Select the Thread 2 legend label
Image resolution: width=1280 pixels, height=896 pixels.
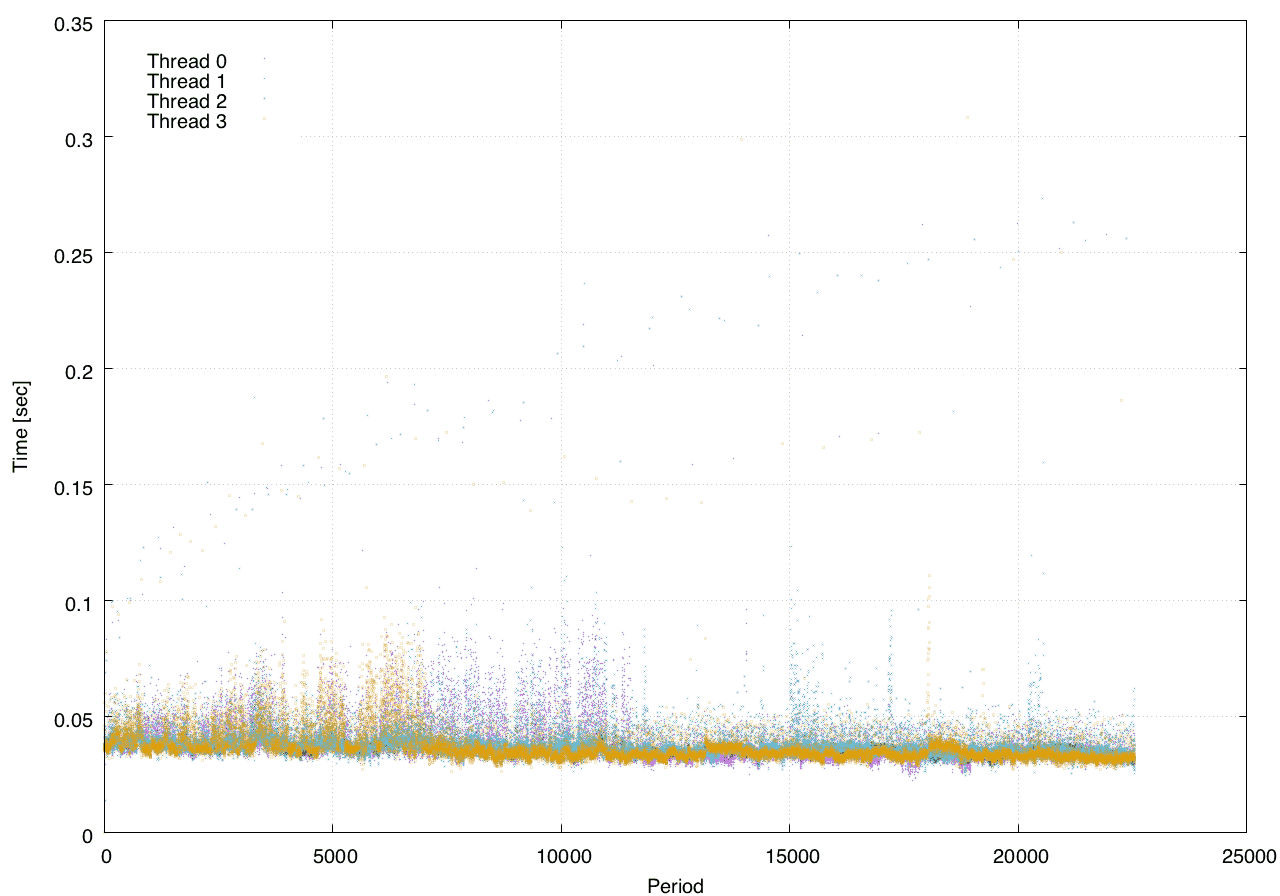point(187,101)
